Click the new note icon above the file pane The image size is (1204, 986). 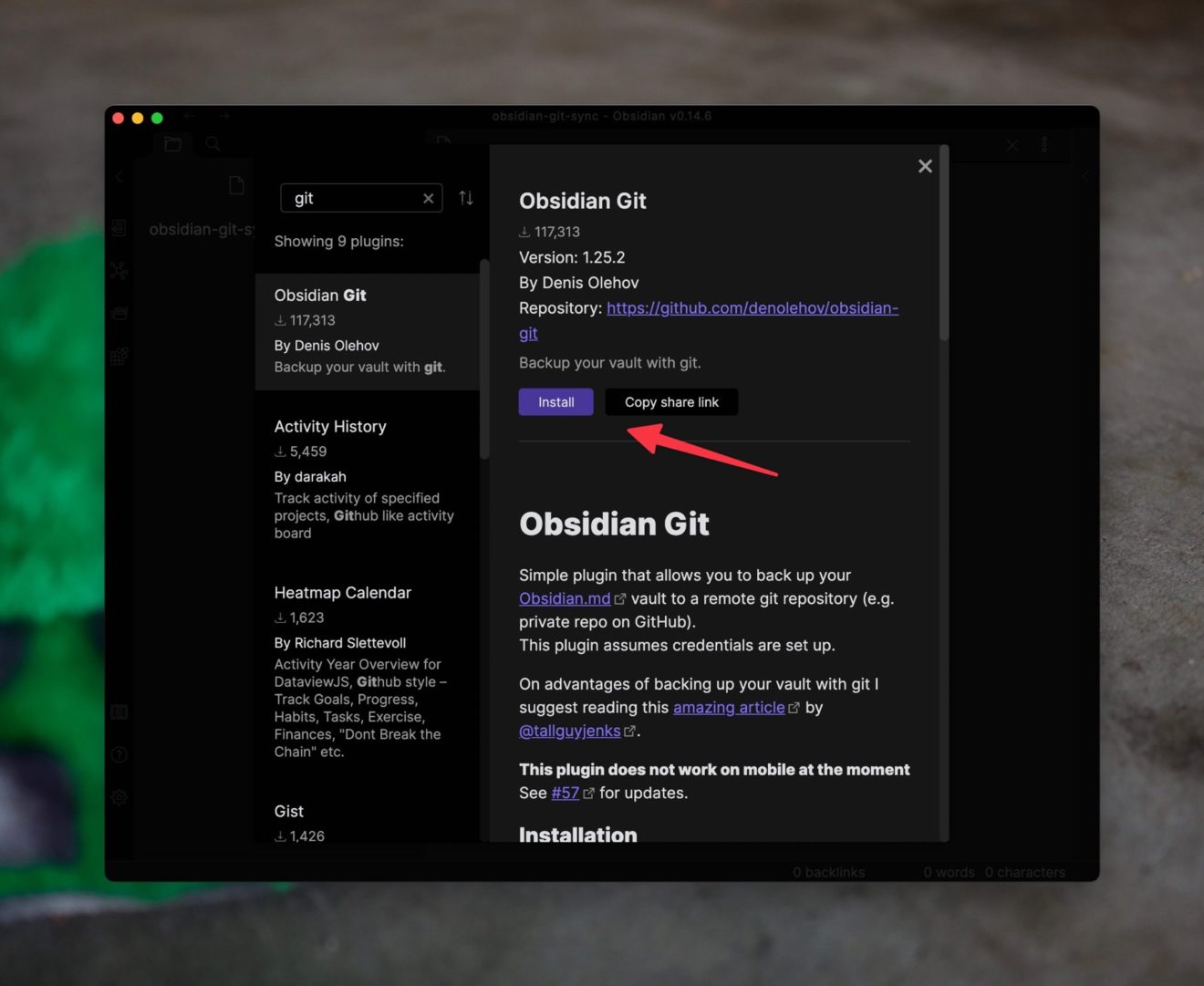click(x=236, y=184)
